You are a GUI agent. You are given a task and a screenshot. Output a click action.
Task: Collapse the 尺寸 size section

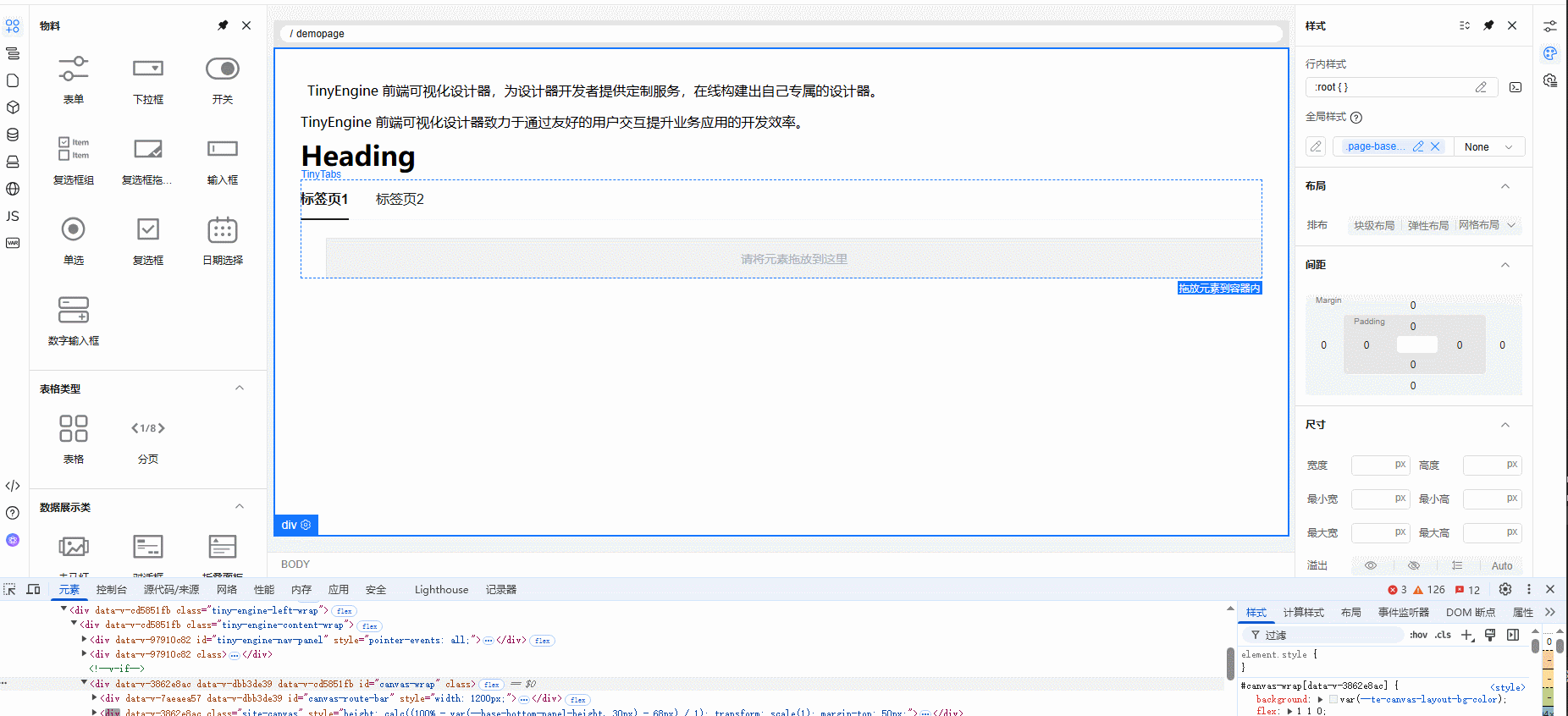coord(1505,425)
